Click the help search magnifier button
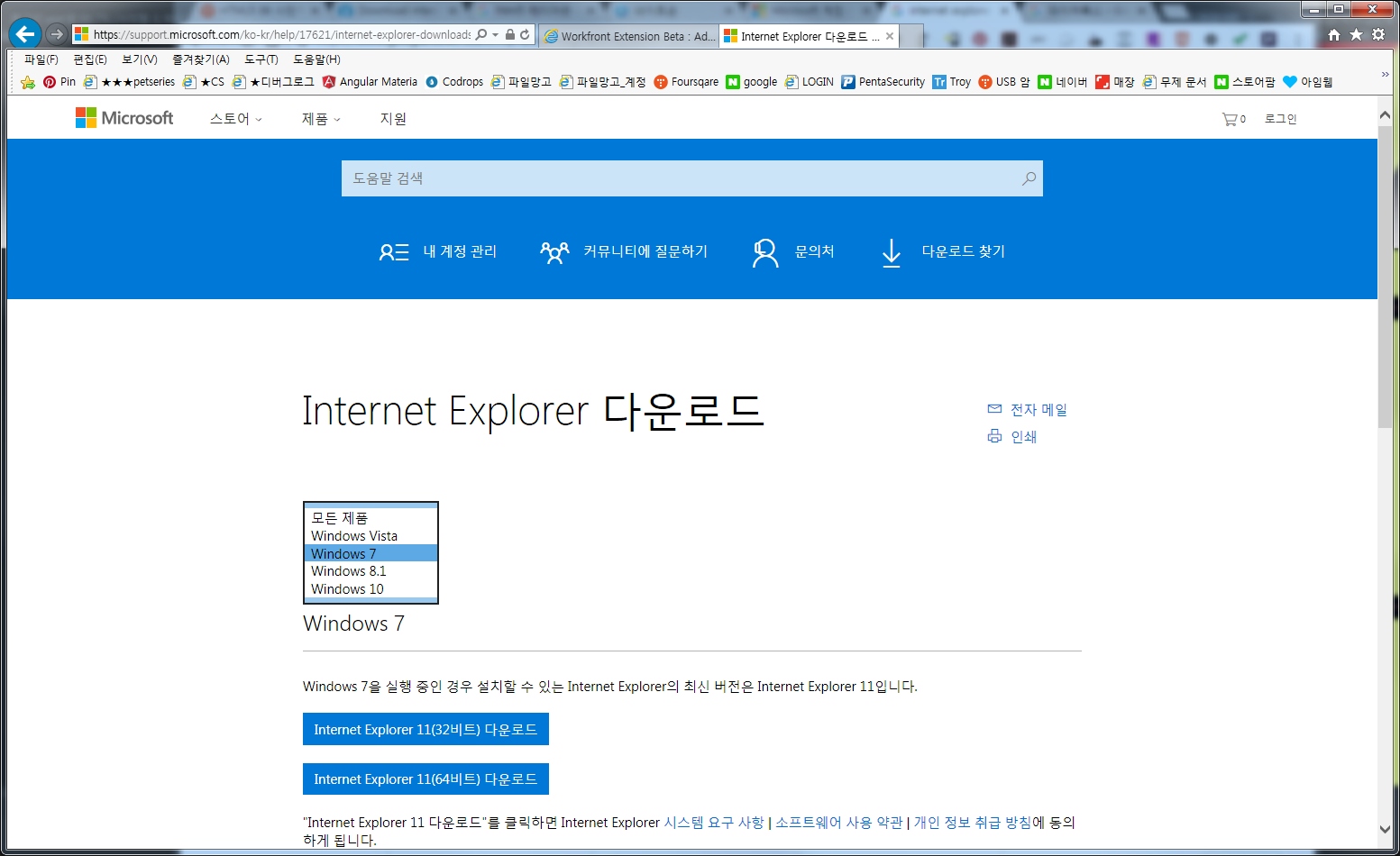Image resolution: width=1400 pixels, height=856 pixels. pos(1029,178)
